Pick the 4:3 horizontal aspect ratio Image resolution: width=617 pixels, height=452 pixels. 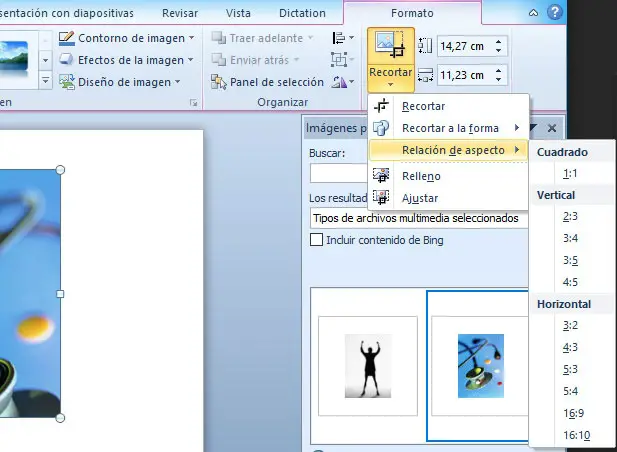570,348
